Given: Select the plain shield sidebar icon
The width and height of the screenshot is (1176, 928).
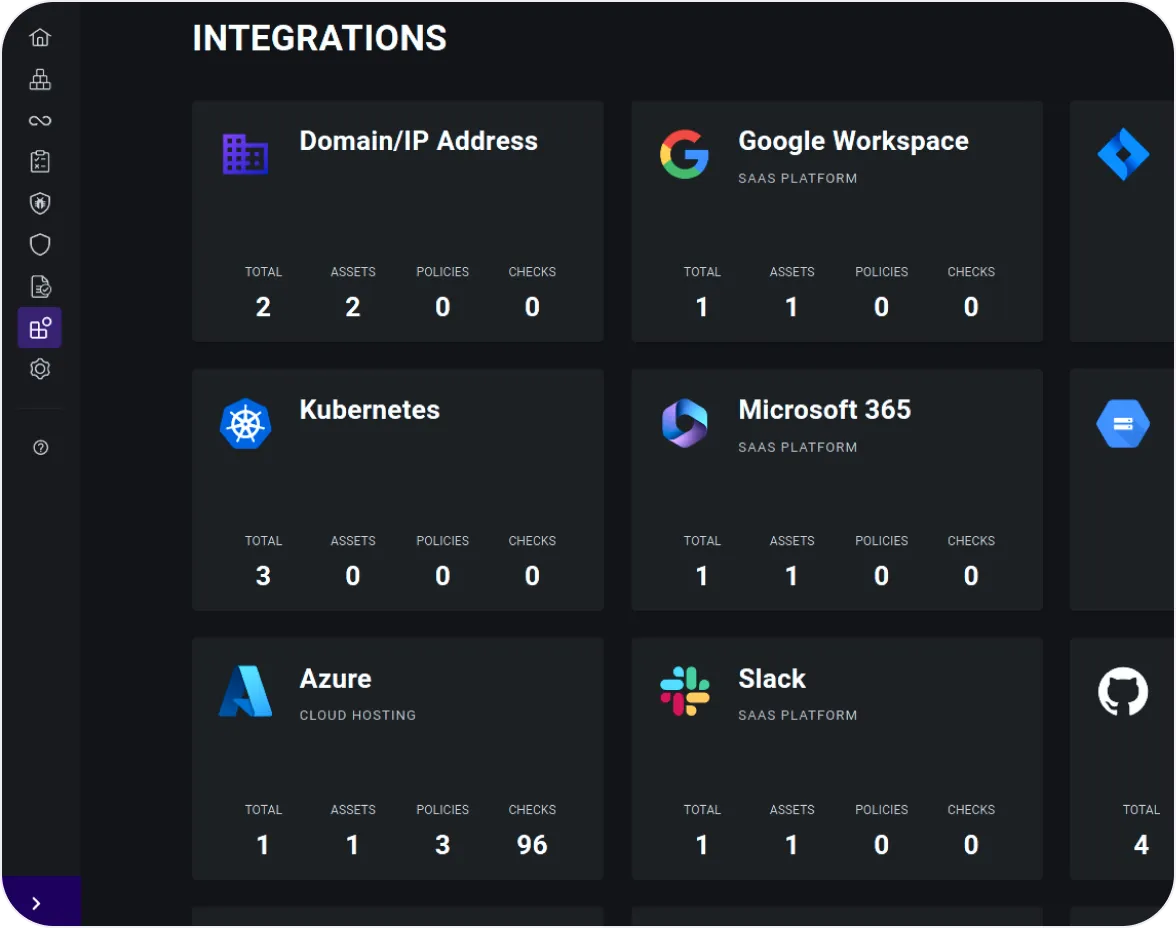Looking at the screenshot, I should (x=40, y=245).
